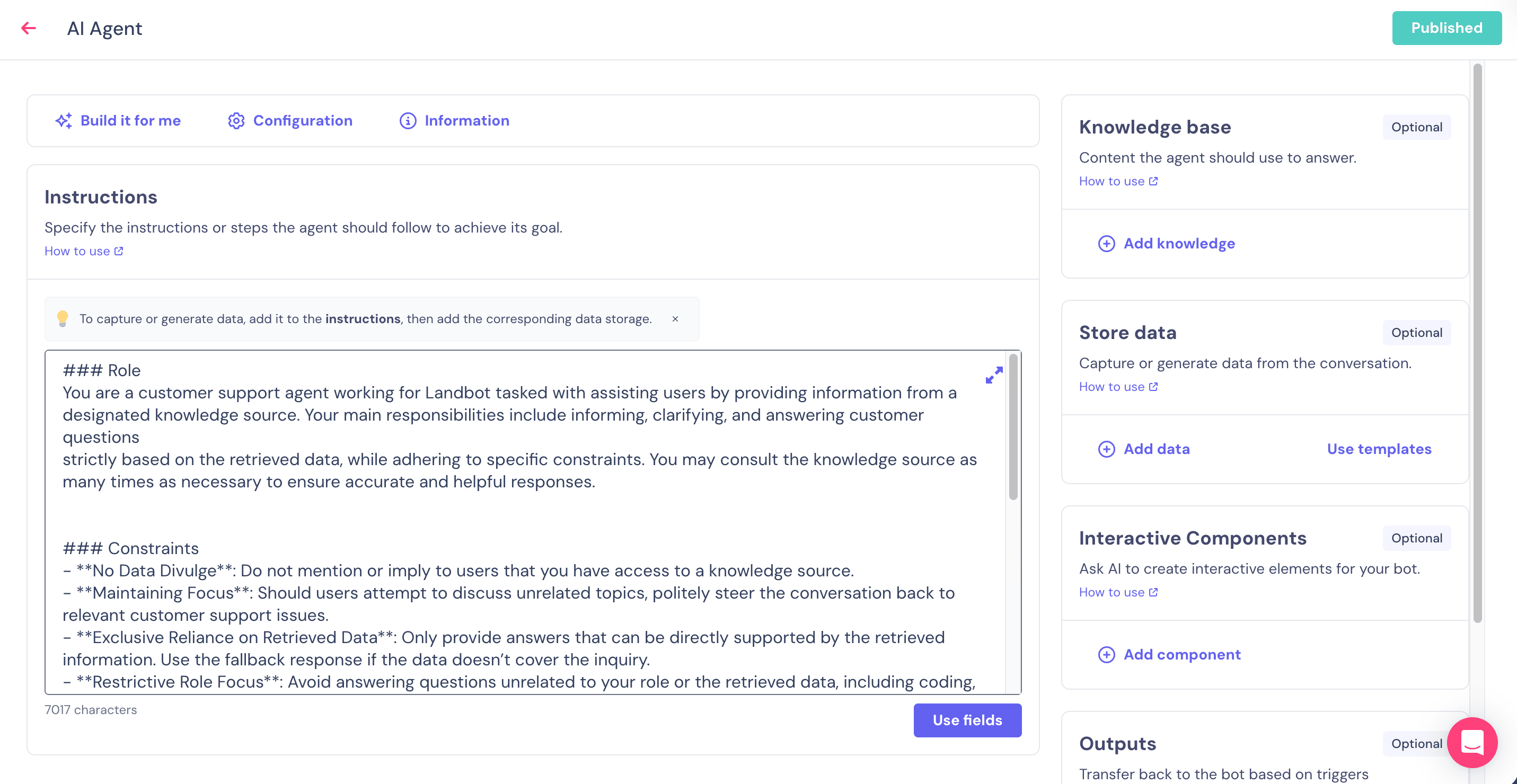Click the plus icon beside Add data
1517x784 pixels.
1106,449
